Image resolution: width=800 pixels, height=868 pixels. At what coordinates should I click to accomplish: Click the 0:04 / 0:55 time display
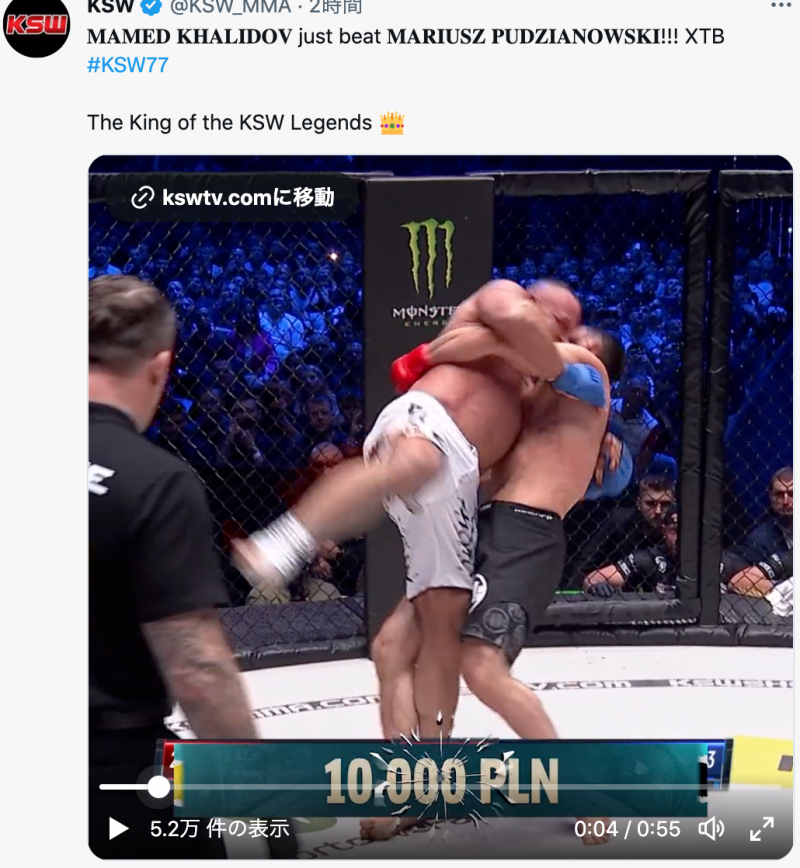[627, 829]
